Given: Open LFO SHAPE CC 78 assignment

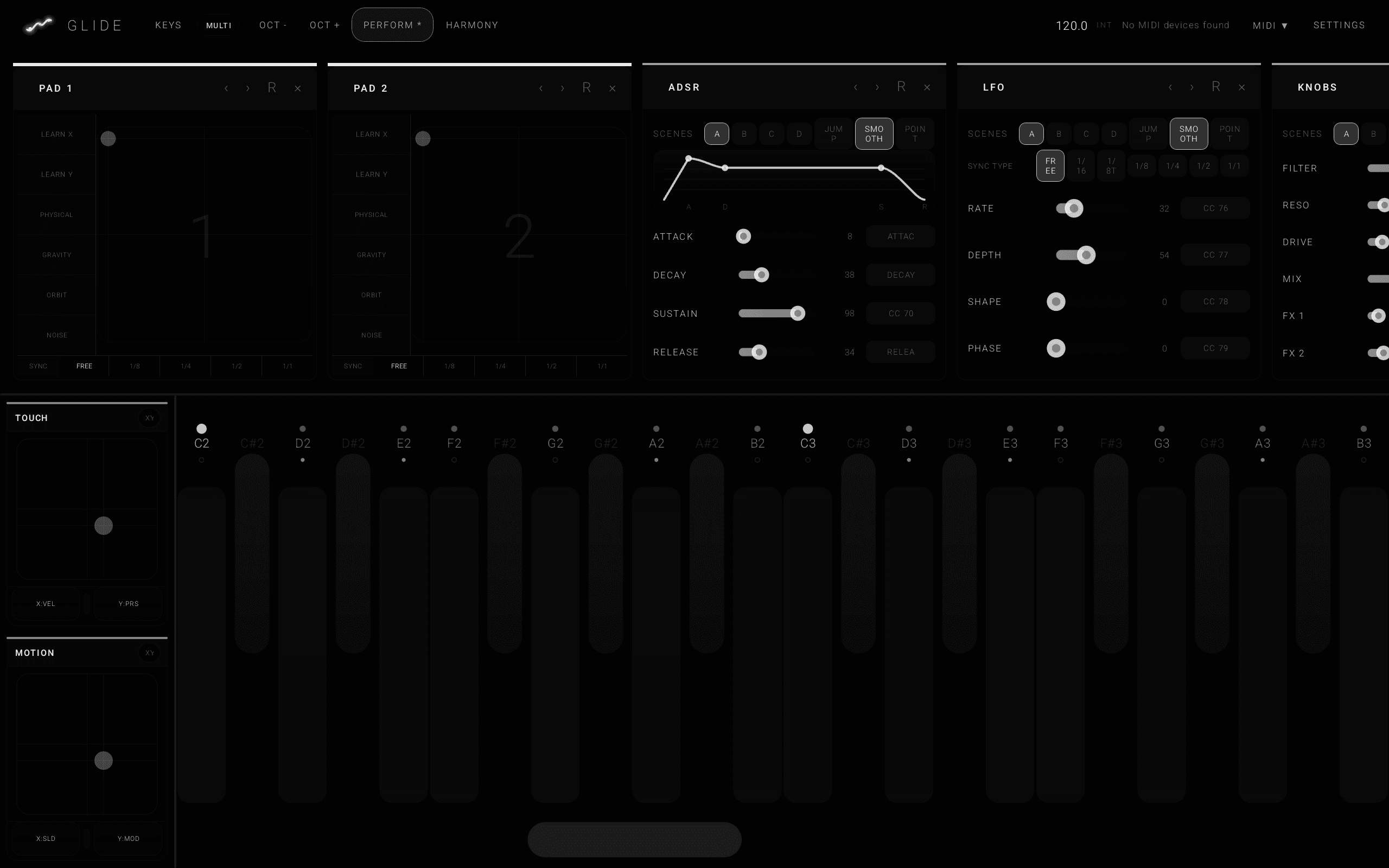Looking at the screenshot, I should [x=1215, y=302].
